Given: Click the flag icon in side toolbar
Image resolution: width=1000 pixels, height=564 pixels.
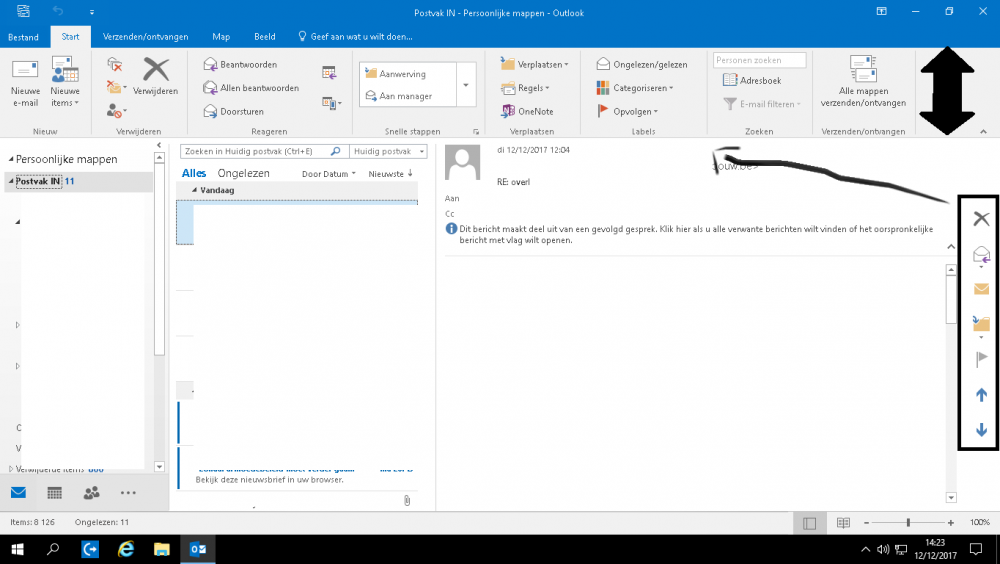Looking at the screenshot, I should tap(981, 360).
